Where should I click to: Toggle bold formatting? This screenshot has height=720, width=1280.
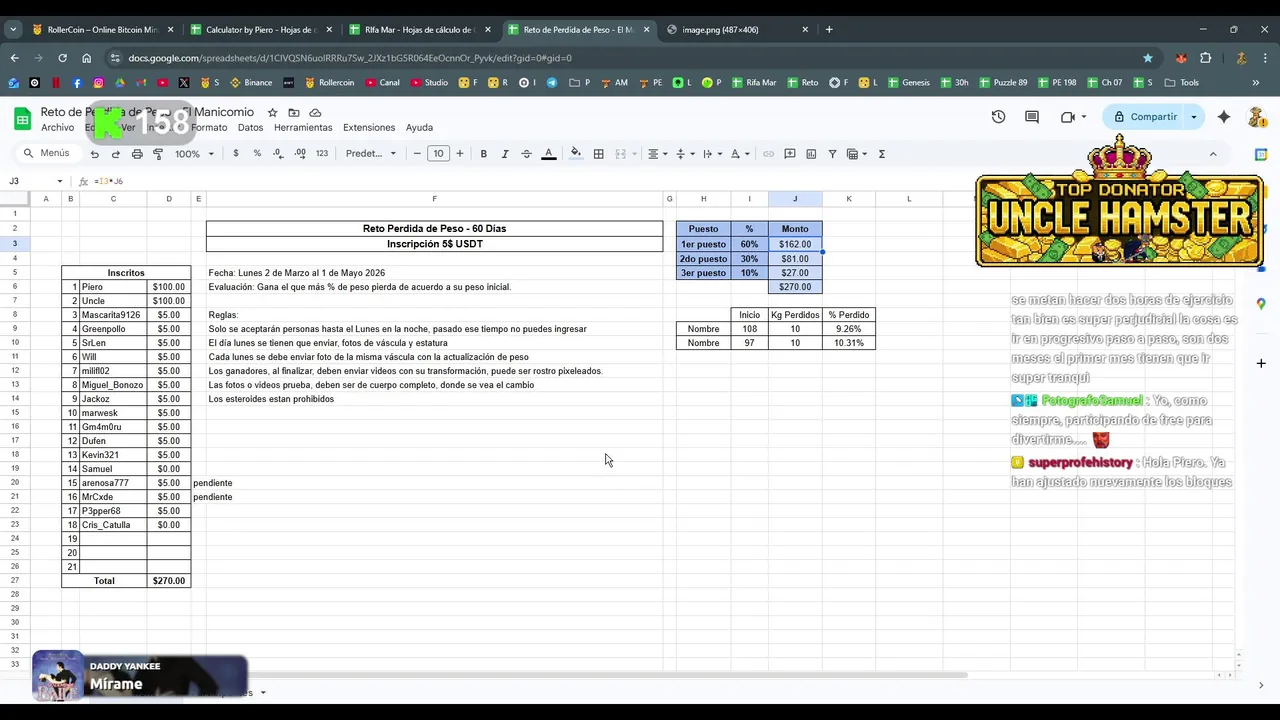click(484, 154)
